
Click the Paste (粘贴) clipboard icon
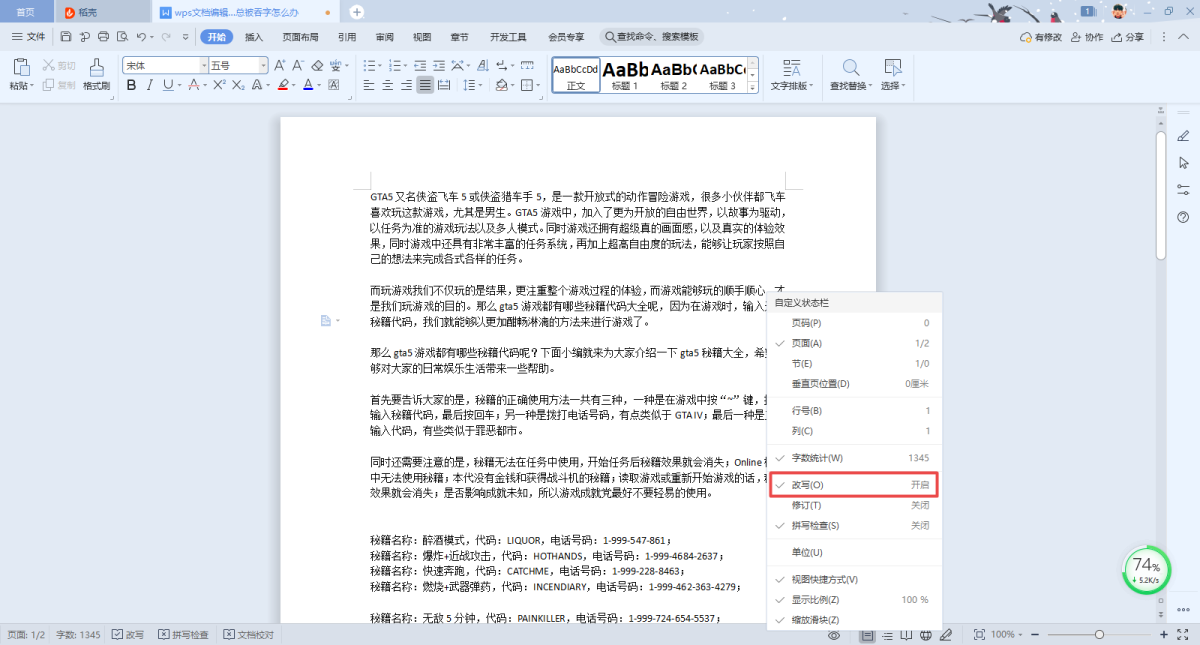click(x=20, y=68)
